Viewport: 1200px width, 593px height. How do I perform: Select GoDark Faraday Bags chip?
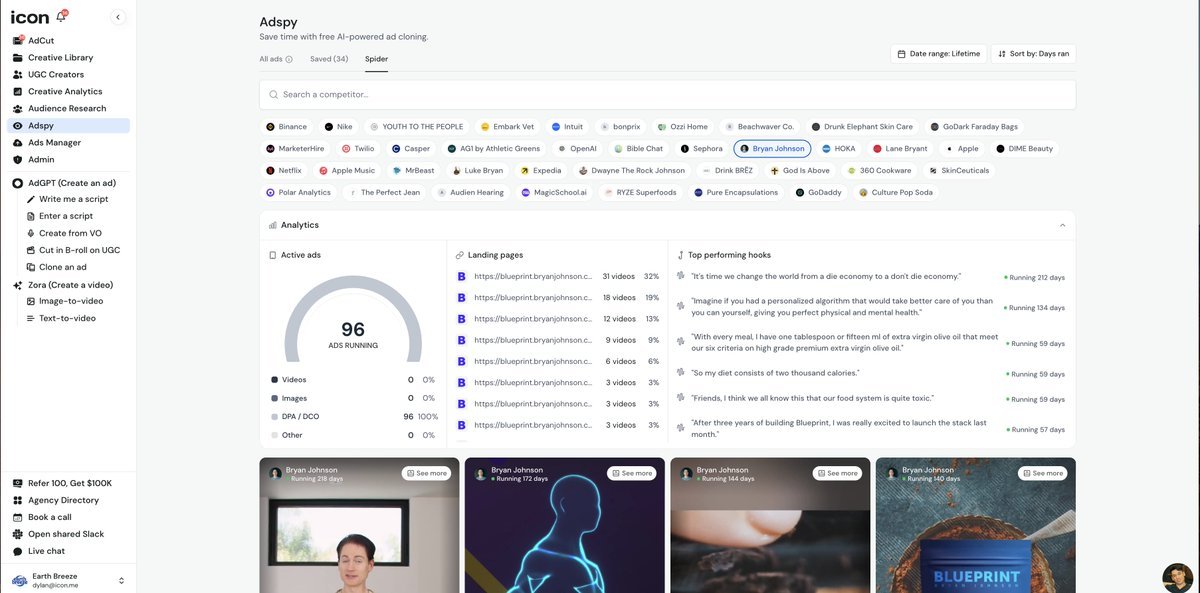pos(974,127)
